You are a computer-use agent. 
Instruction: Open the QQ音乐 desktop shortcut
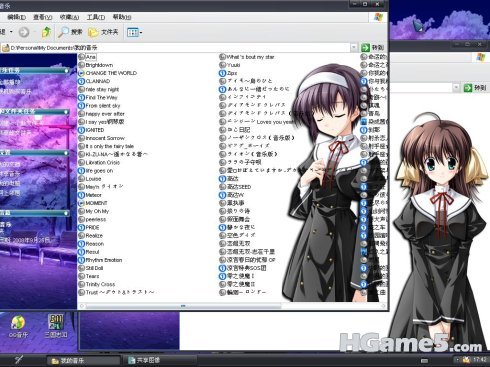pyautogui.click(x=18, y=326)
